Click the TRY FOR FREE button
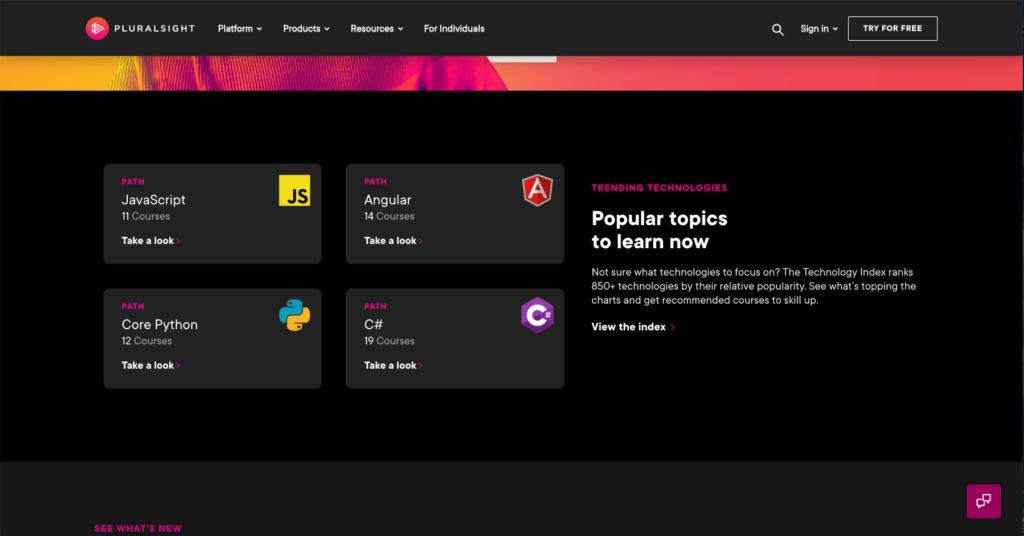Image resolution: width=1024 pixels, height=536 pixels. tap(892, 29)
